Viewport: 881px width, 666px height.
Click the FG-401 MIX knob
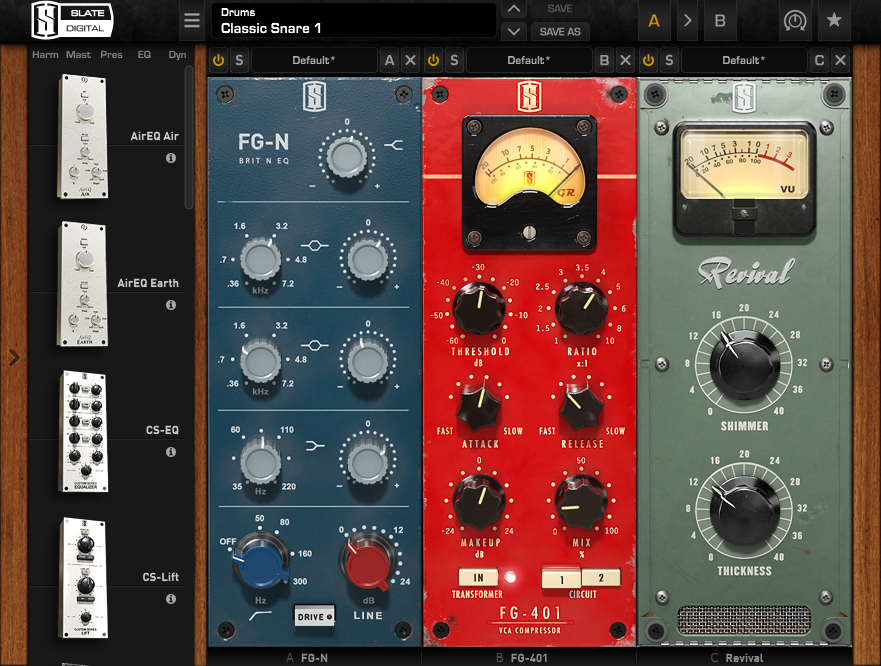pyautogui.click(x=581, y=502)
